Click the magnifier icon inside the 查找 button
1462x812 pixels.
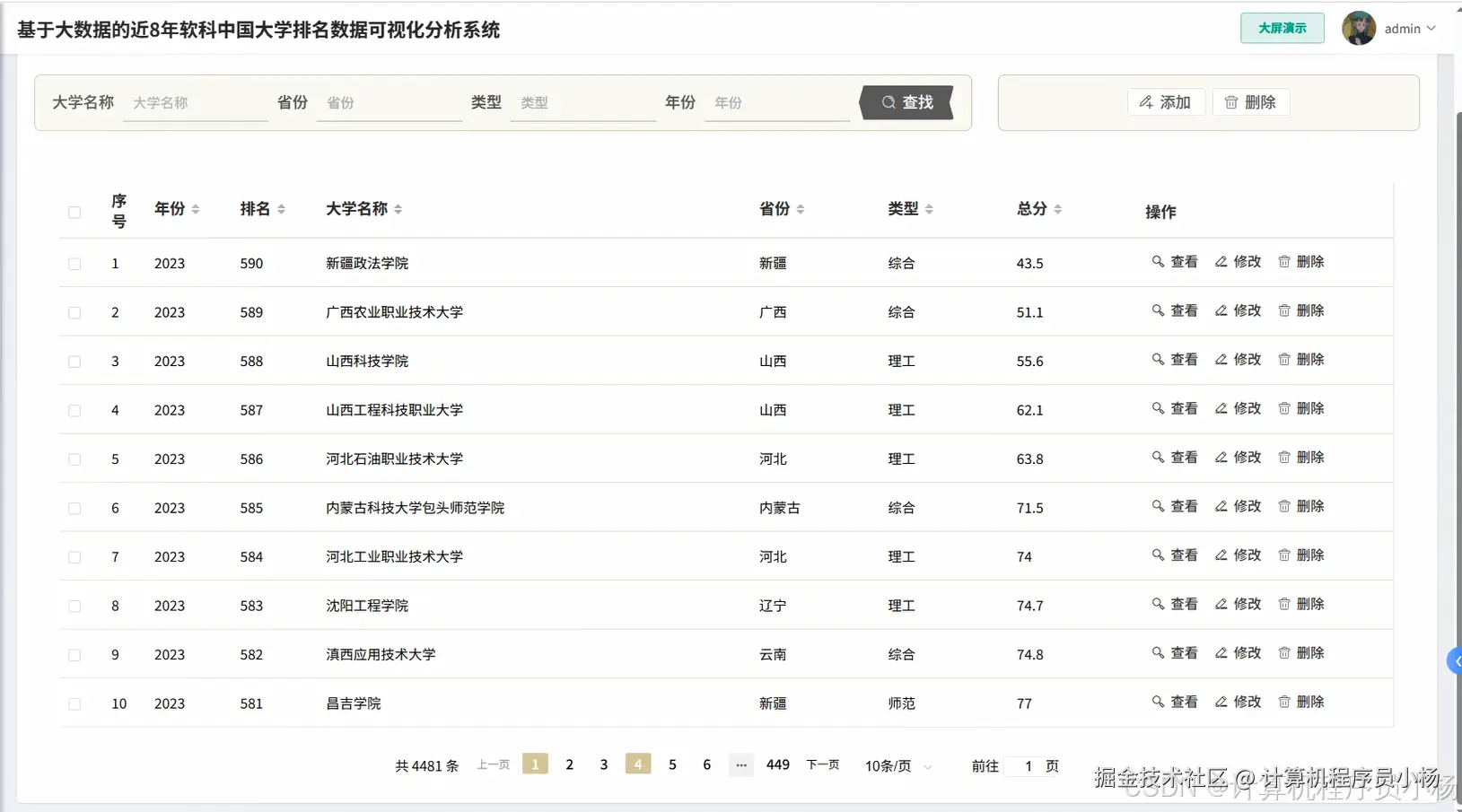pyautogui.click(x=888, y=102)
